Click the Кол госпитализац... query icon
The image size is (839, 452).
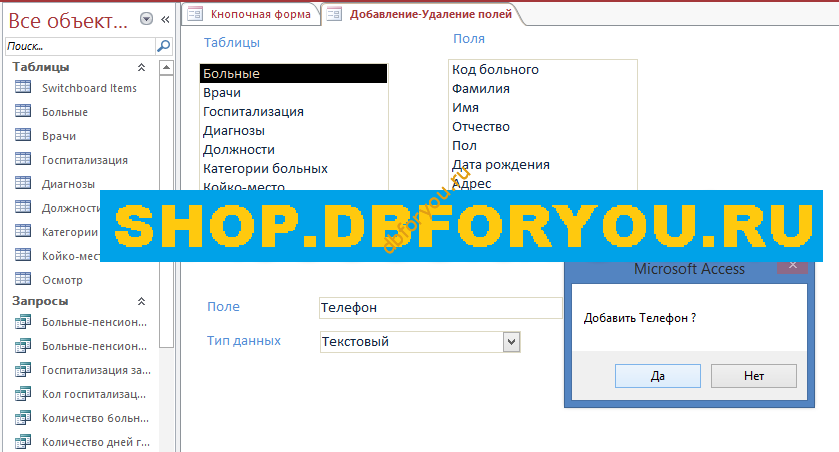pyautogui.click(x=23, y=394)
